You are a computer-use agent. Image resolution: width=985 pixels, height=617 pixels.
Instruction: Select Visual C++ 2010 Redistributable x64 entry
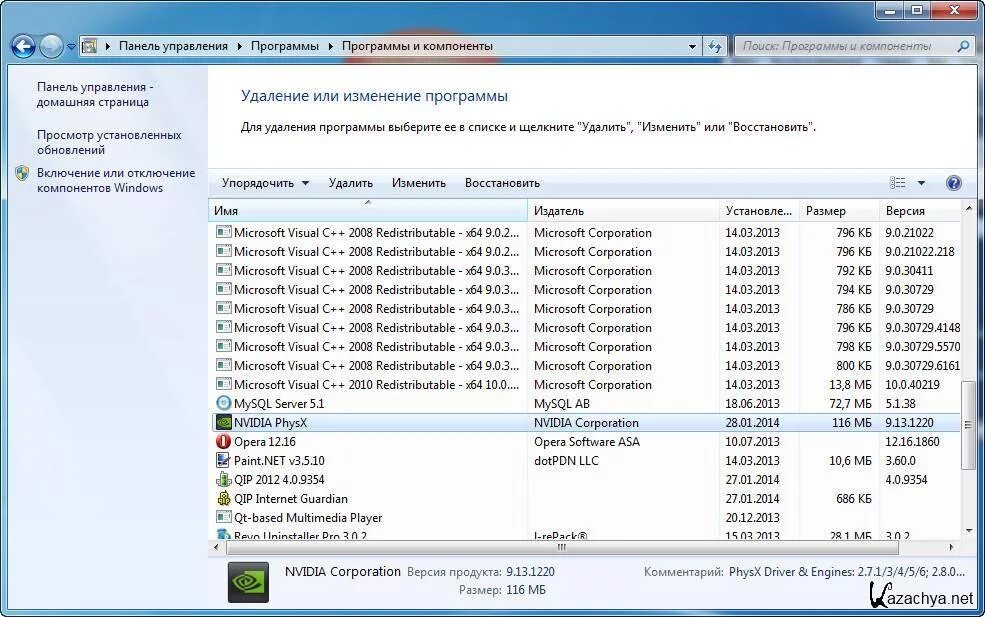[x=376, y=385]
